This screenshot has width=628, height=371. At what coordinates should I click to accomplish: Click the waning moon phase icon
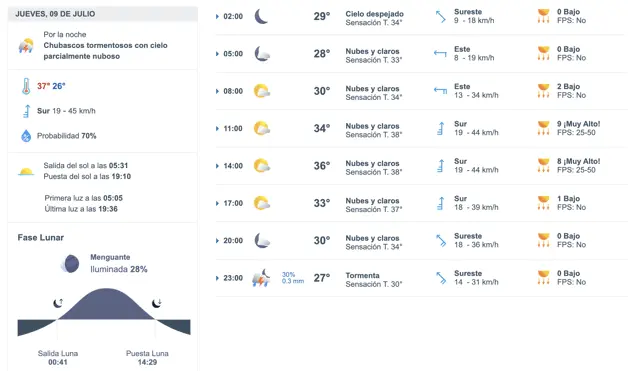(x=70, y=264)
